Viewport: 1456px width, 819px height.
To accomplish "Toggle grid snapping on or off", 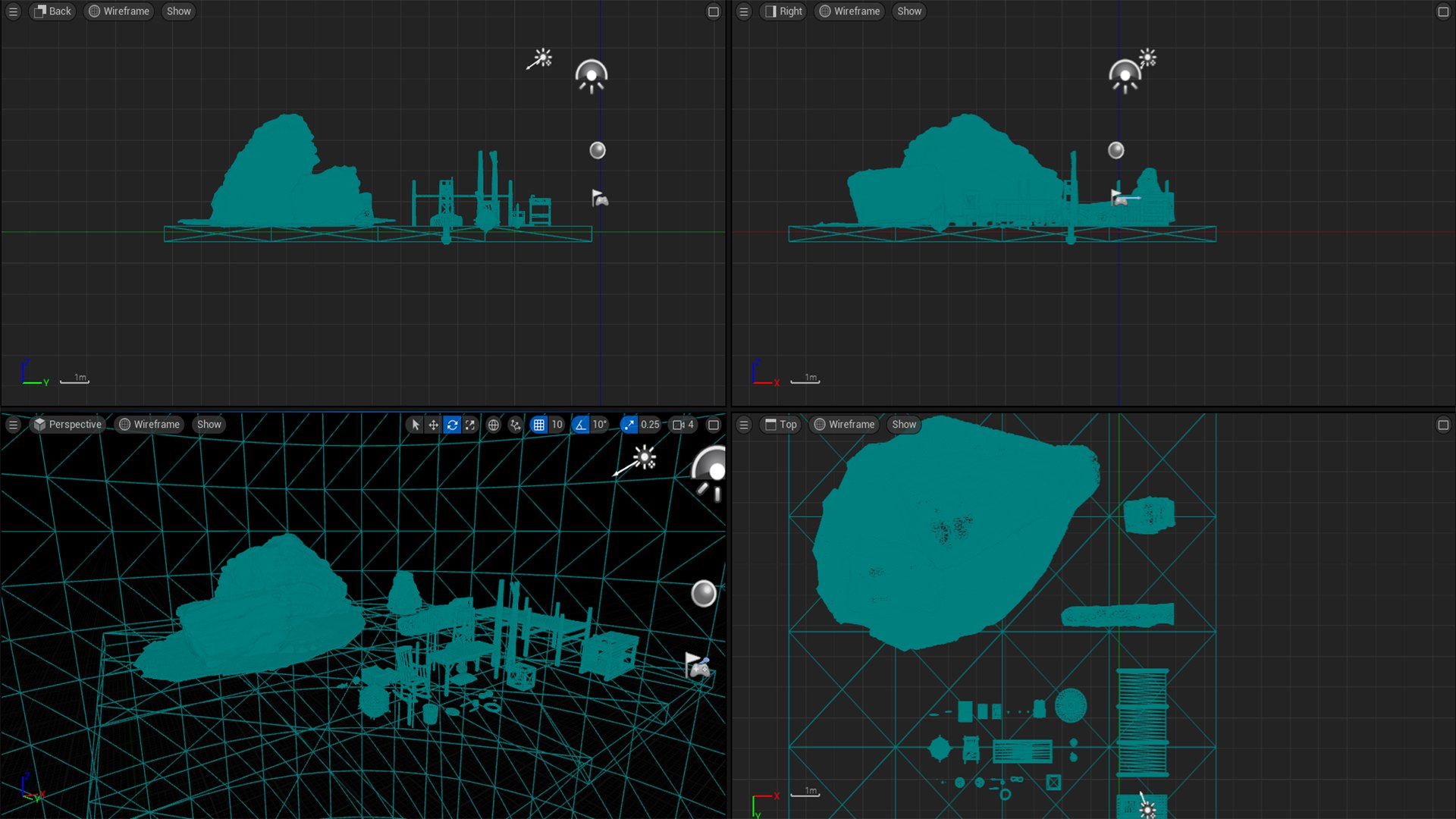I will 538,425.
